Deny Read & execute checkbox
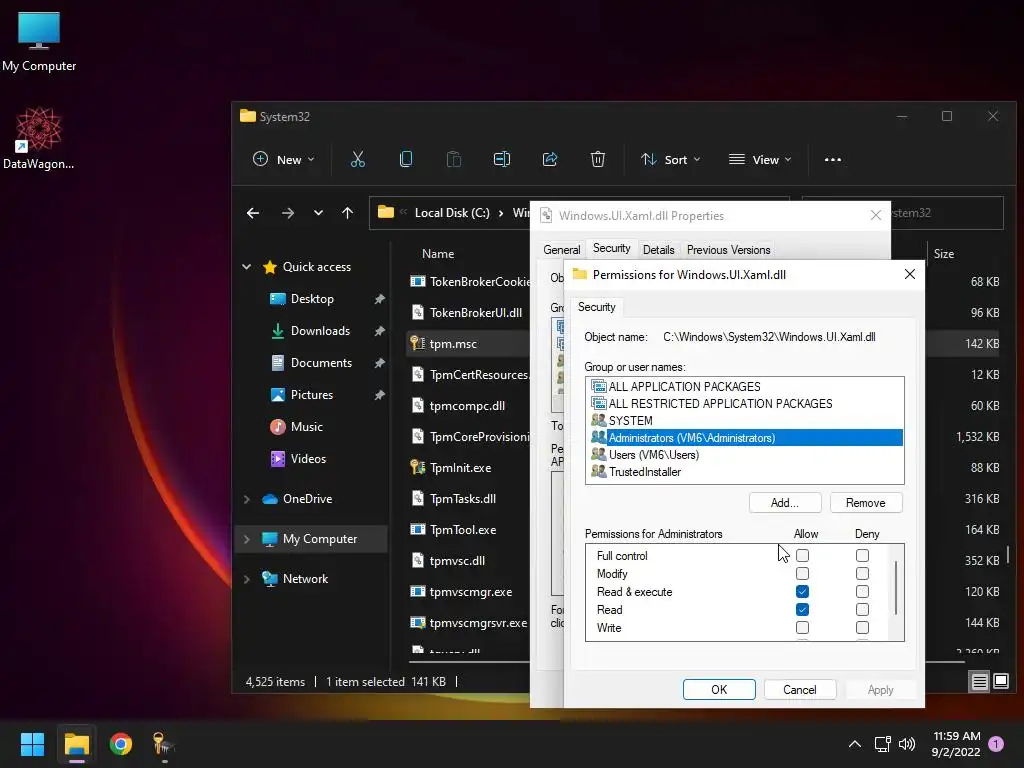The image size is (1024, 768). 863,592
